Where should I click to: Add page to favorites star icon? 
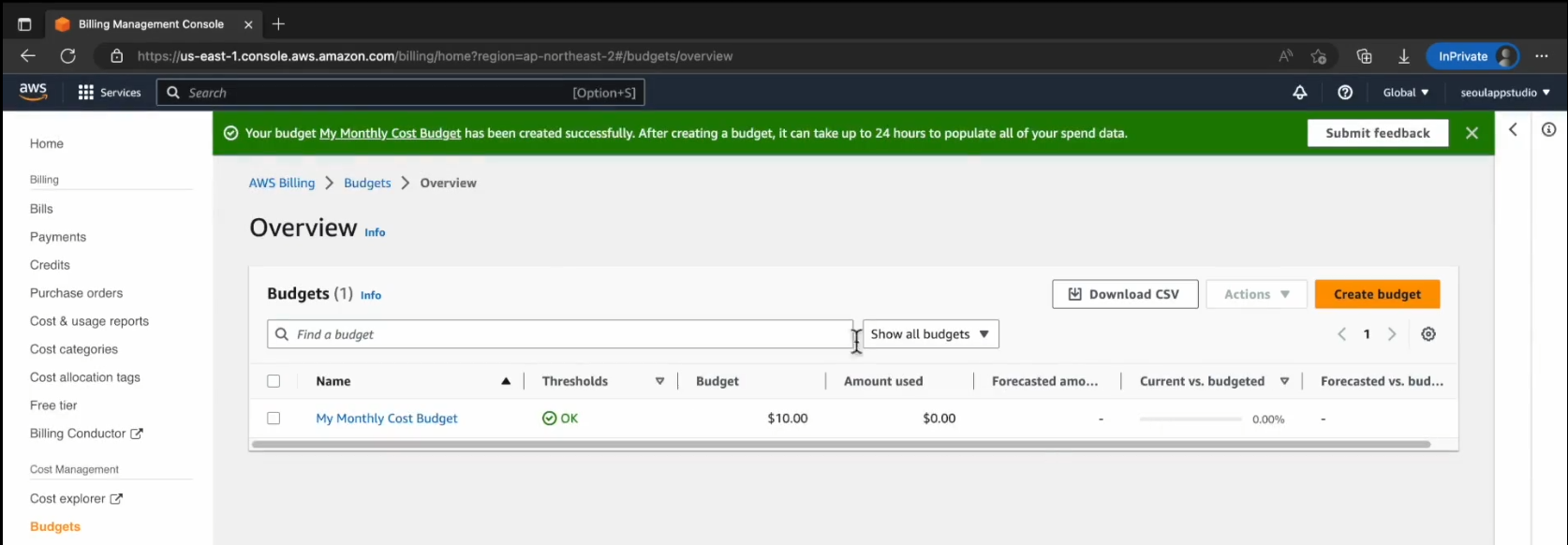coord(1319,56)
